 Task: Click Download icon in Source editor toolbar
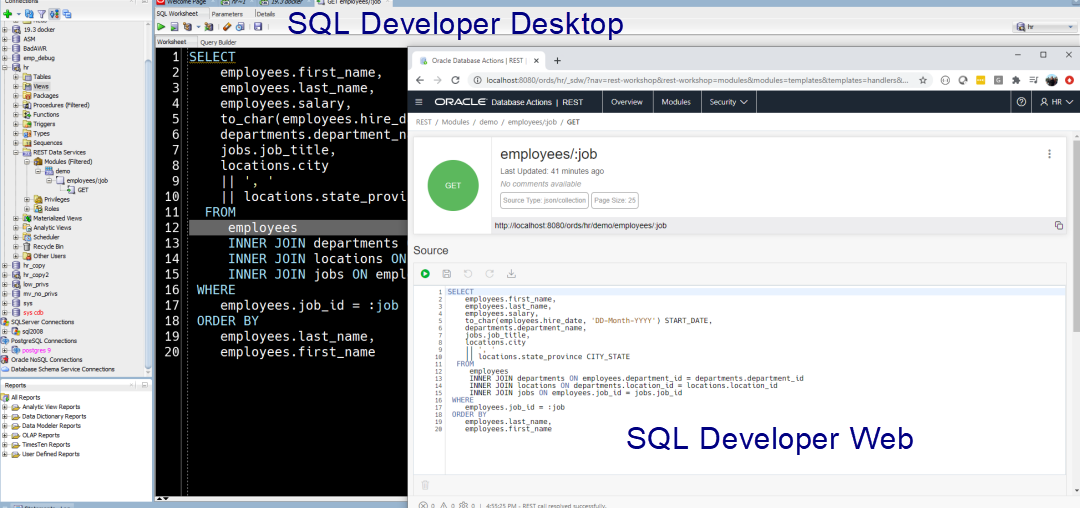[x=511, y=274]
